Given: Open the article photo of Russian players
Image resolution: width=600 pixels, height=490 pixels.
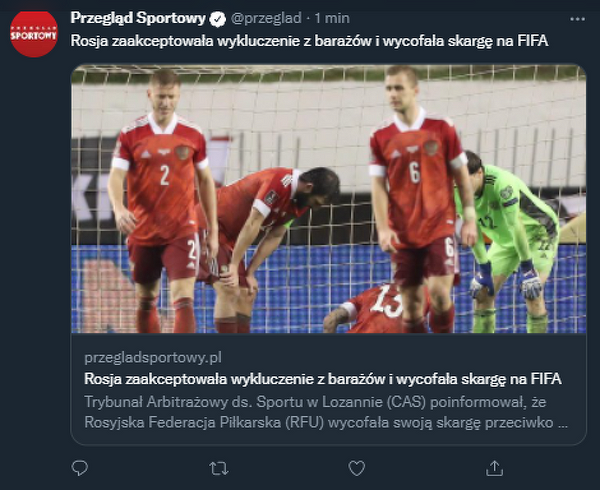Looking at the screenshot, I should tap(329, 199).
